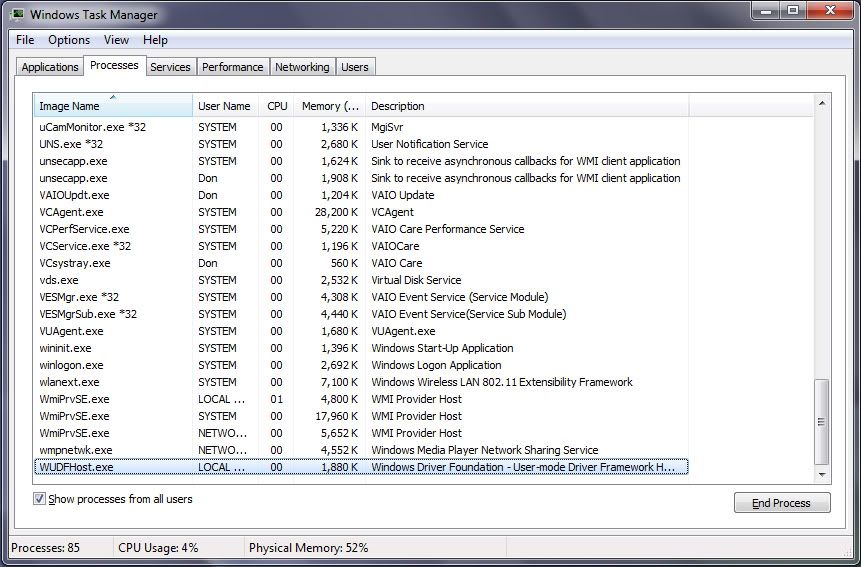Select WmiPrvSE.exe row using 17,960 K
This screenshot has width=861, height=567.
point(361,416)
